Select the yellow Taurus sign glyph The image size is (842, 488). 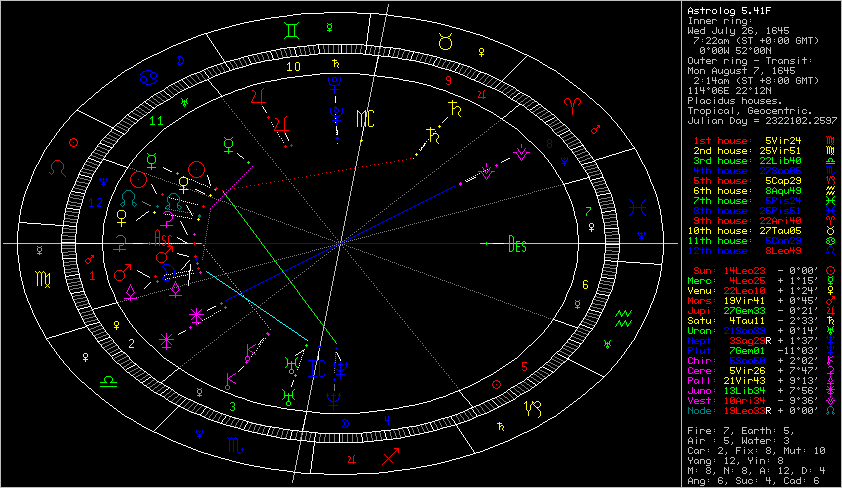446,41
